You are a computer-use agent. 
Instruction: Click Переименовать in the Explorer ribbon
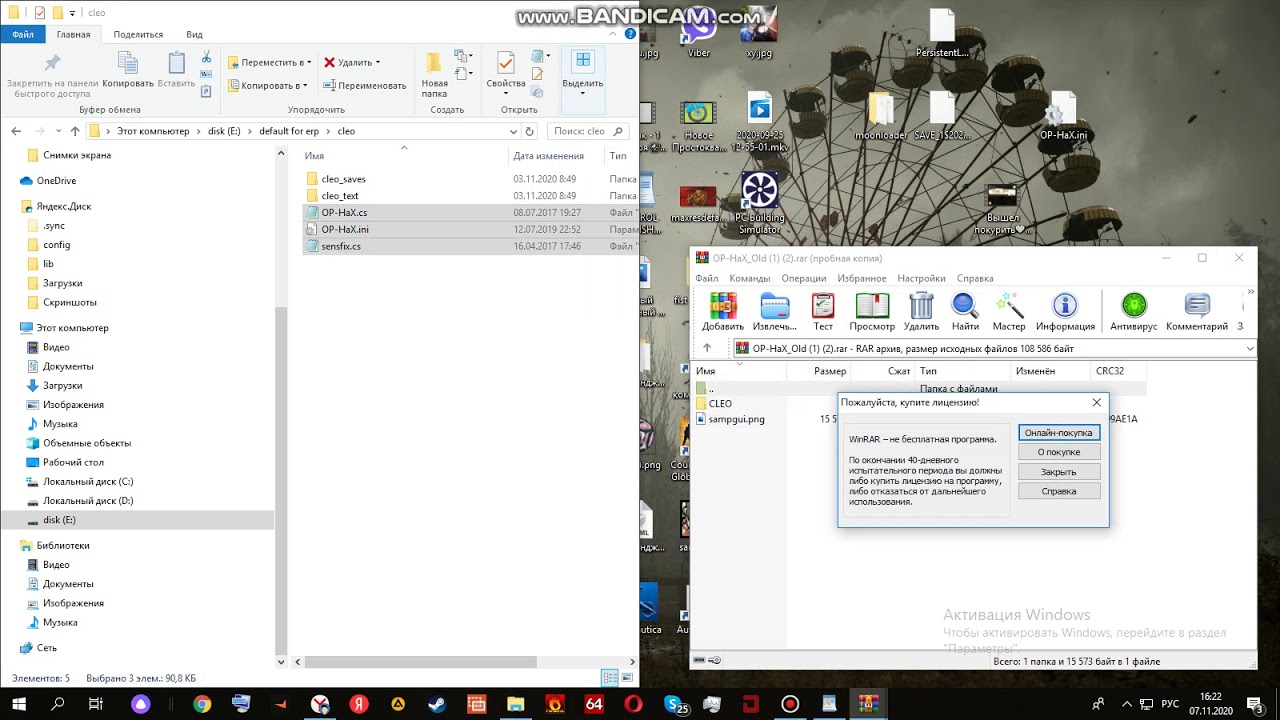364,85
